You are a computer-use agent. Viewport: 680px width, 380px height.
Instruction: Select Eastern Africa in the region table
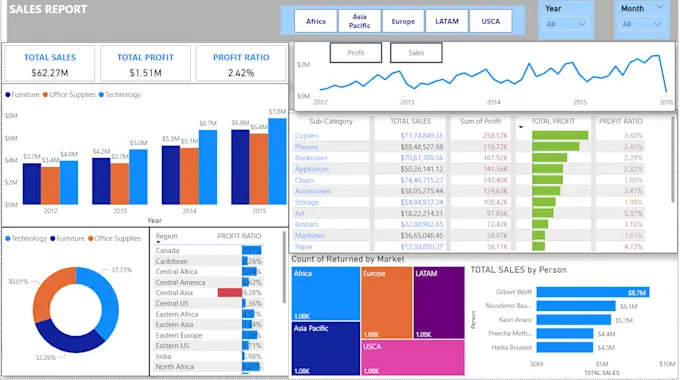(208, 314)
